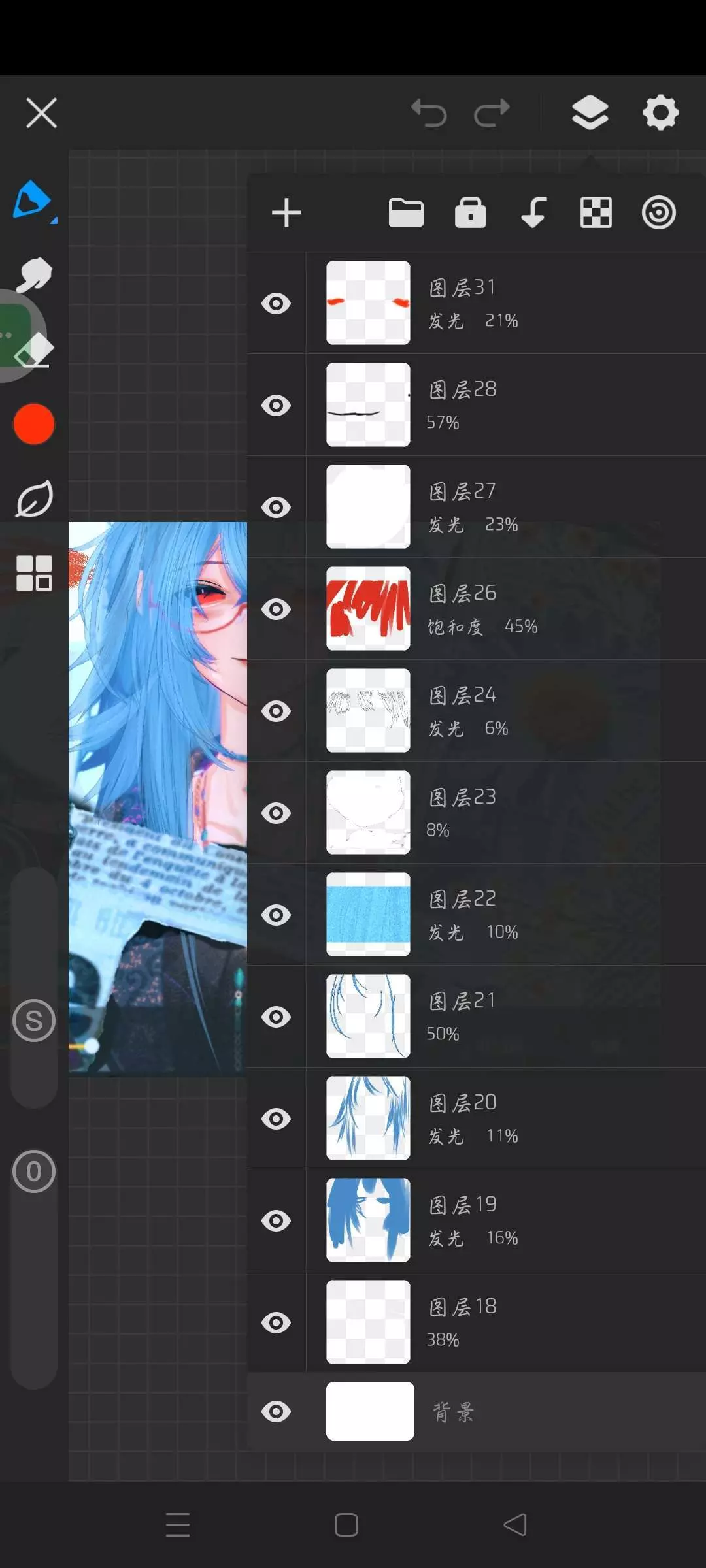Image resolution: width=706 pixels, height=1568 pixels.
Task: Select thumbnail of 图层22 blue fill
Action: point(368,914)
